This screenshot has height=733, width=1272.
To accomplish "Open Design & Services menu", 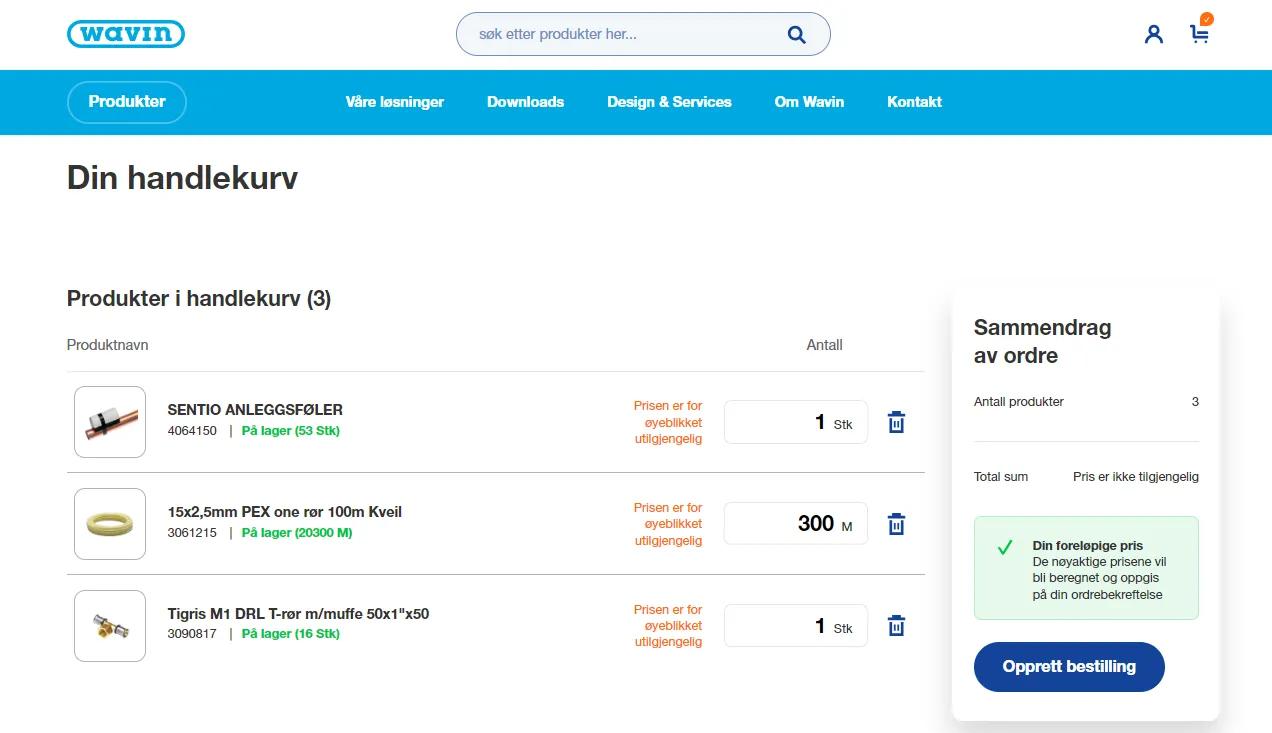I will point(669,102).
